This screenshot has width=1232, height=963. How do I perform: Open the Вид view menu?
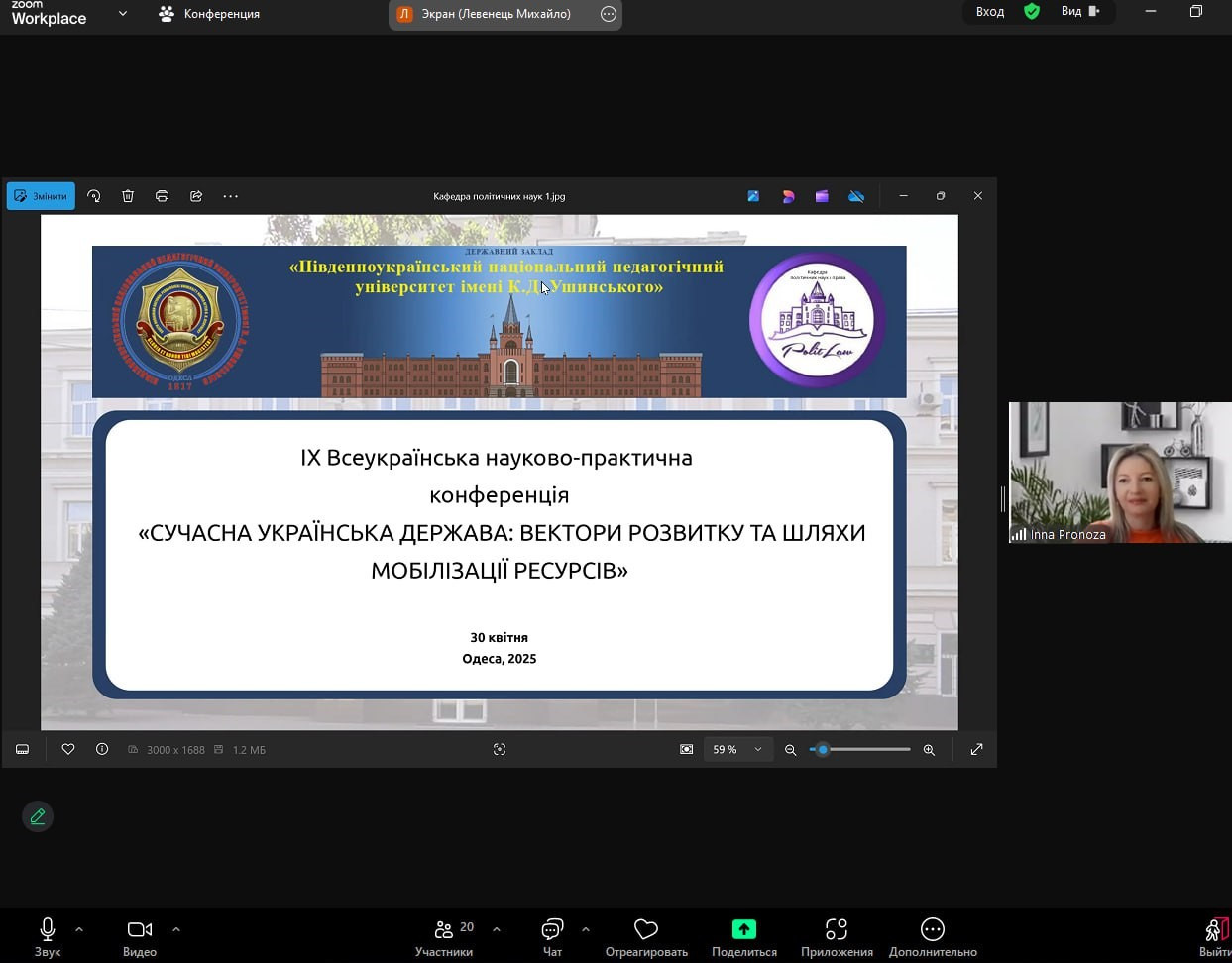(x=1079, y=12)
